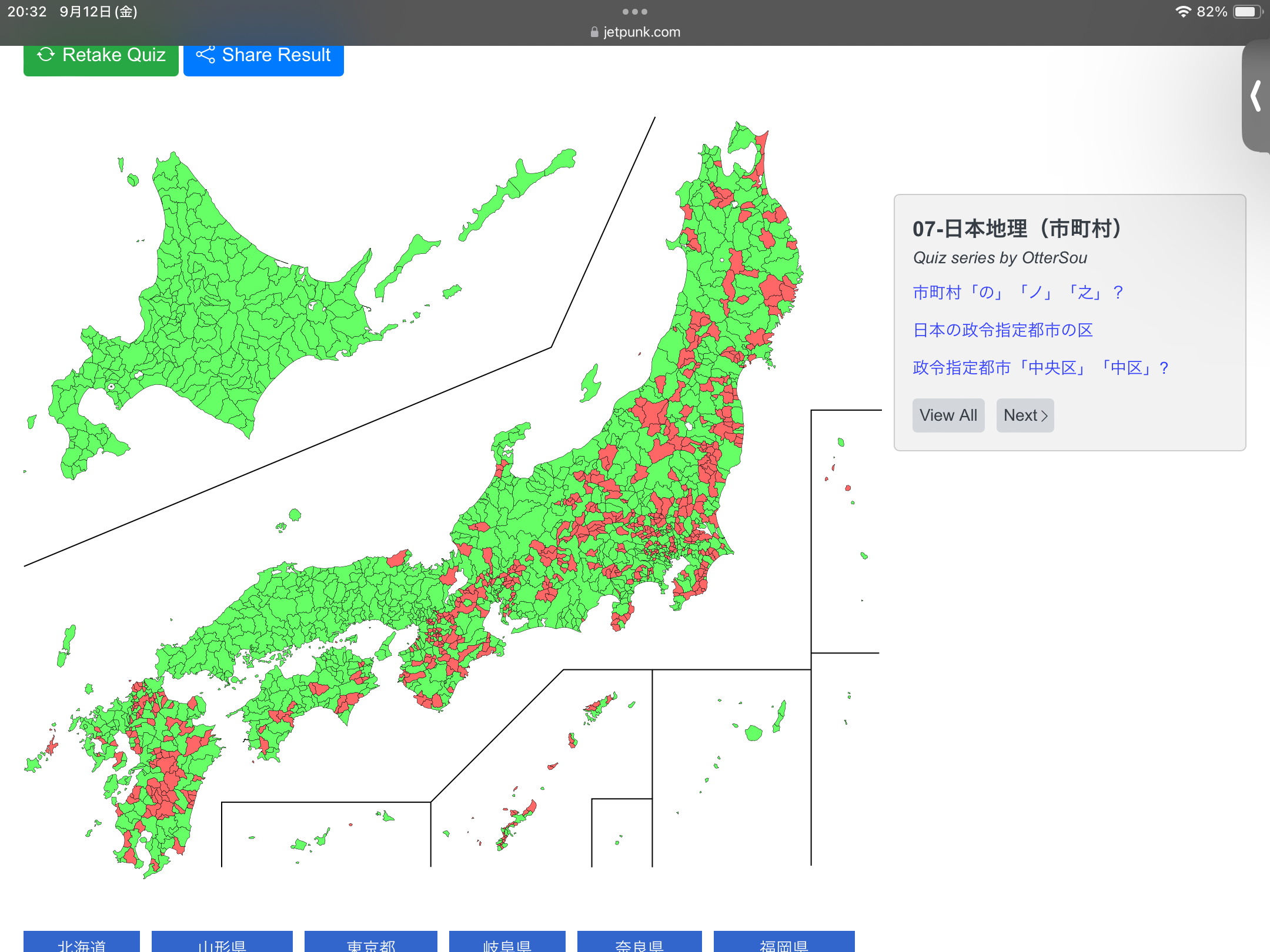Select the 山形県 header tab

[222, 942]
